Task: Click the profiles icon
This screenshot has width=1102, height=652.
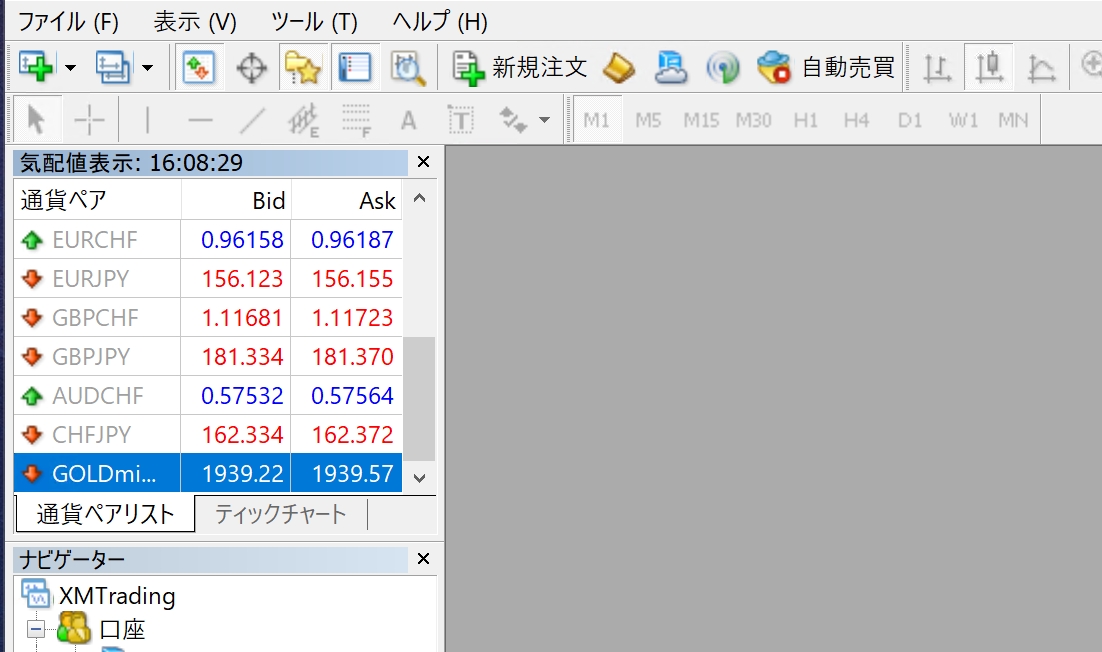Action: coord(112,67)
